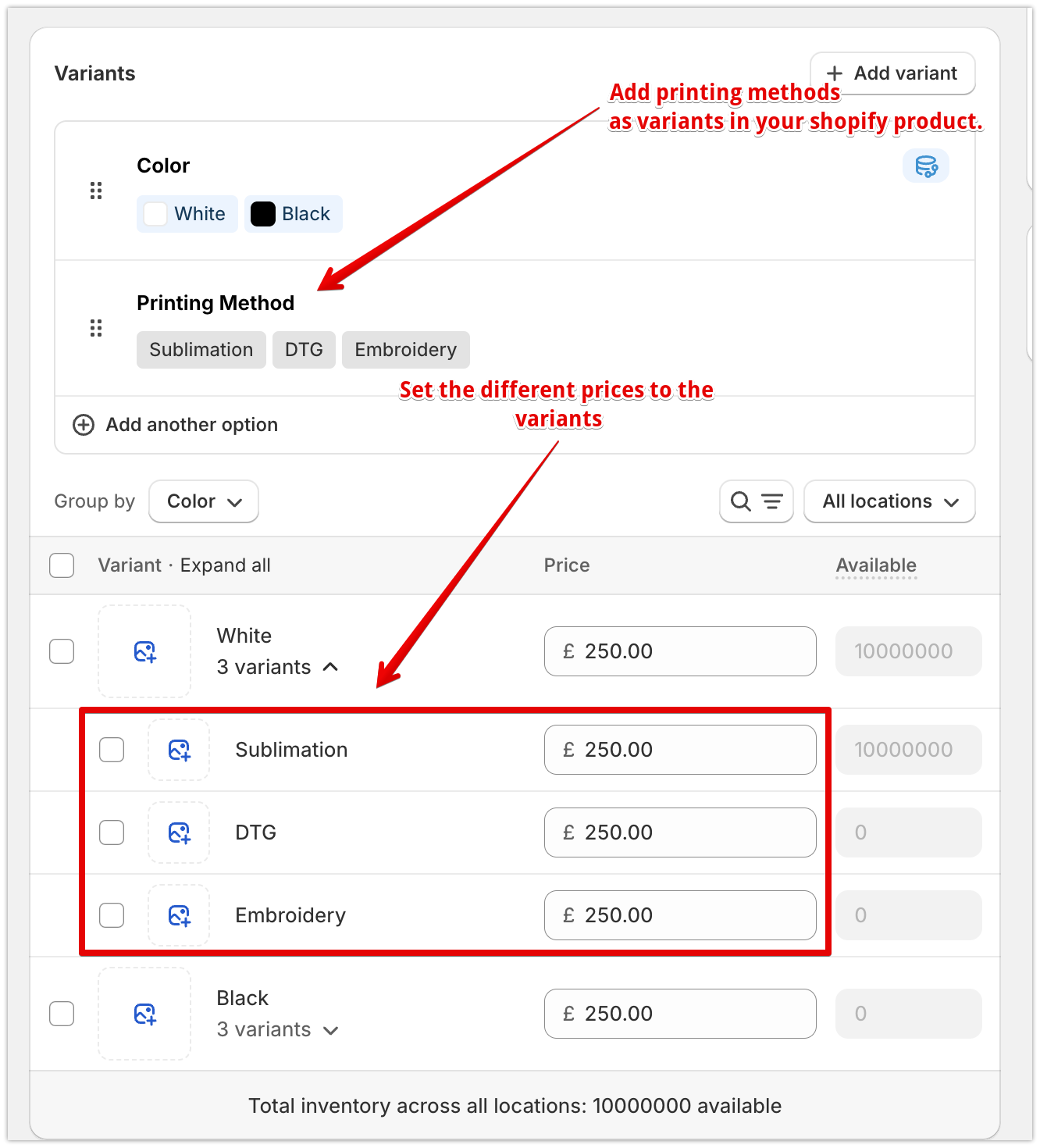
Task: Click the Embroidery available quantity field
Action: point(908,915)
